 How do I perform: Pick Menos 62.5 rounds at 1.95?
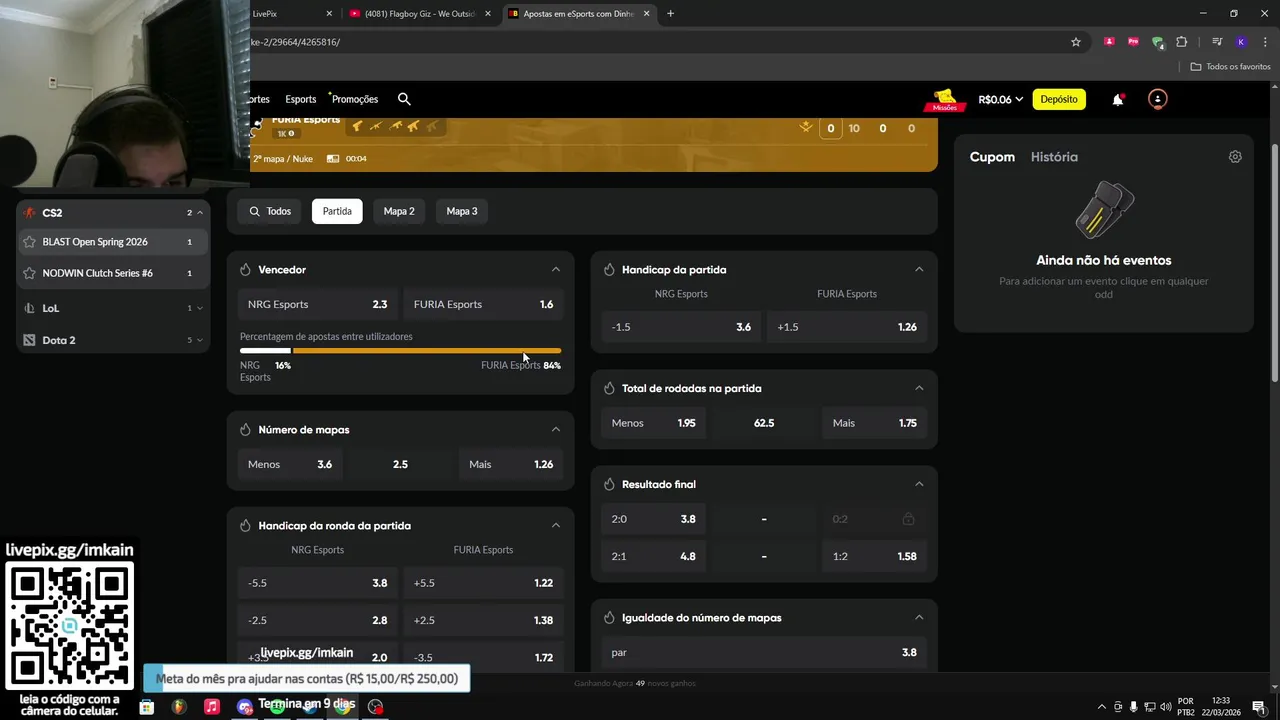pos(654,423)
